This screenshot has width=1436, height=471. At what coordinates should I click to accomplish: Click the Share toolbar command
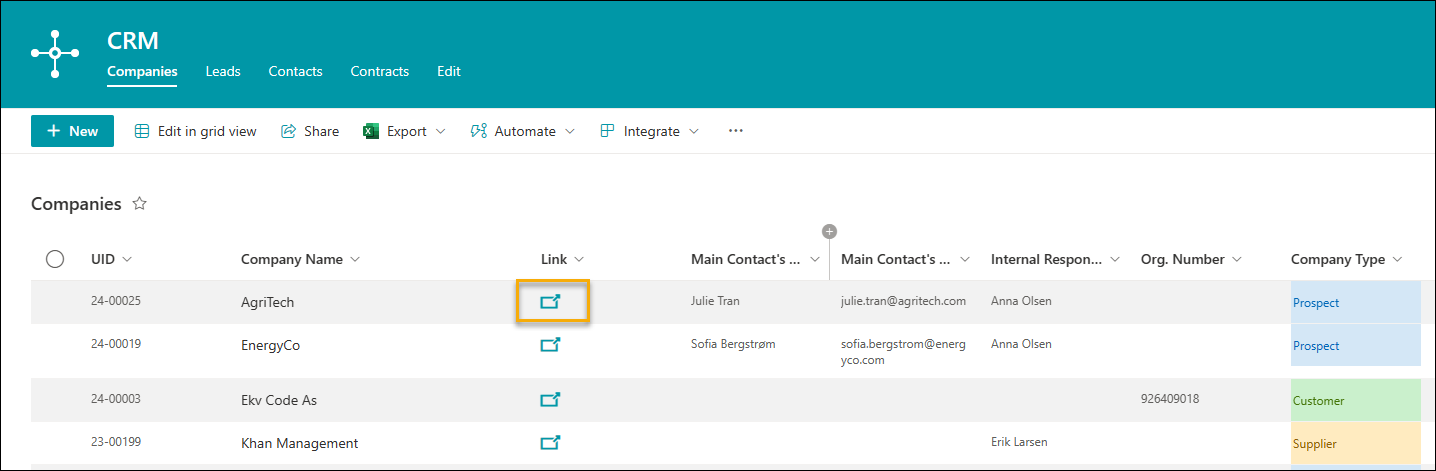pyautogui.click(x=310, y=131)
